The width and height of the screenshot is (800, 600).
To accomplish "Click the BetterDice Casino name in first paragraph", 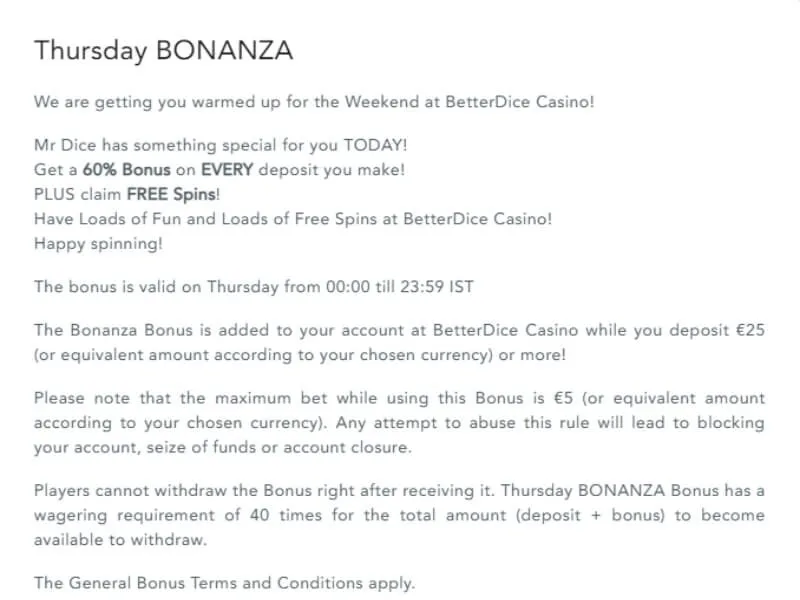I will (x=519, y=102).
